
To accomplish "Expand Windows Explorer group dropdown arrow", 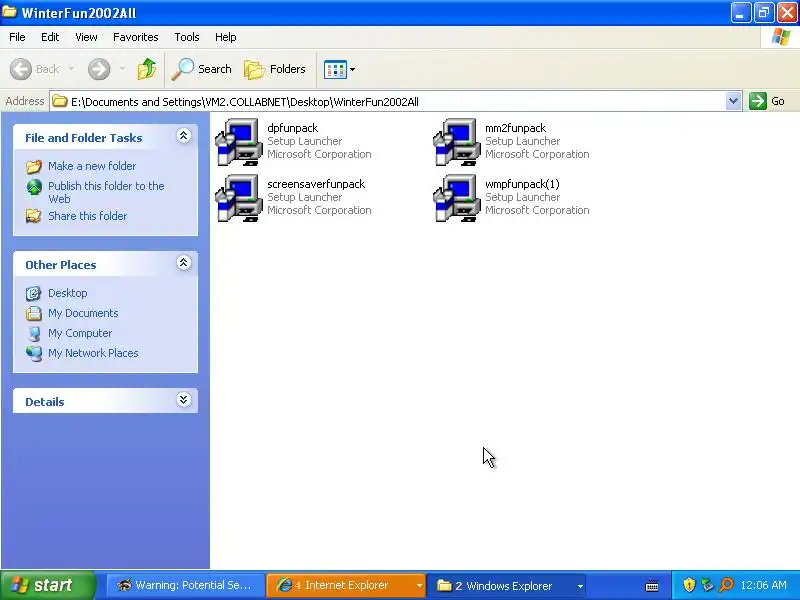I will click(580, 586).
